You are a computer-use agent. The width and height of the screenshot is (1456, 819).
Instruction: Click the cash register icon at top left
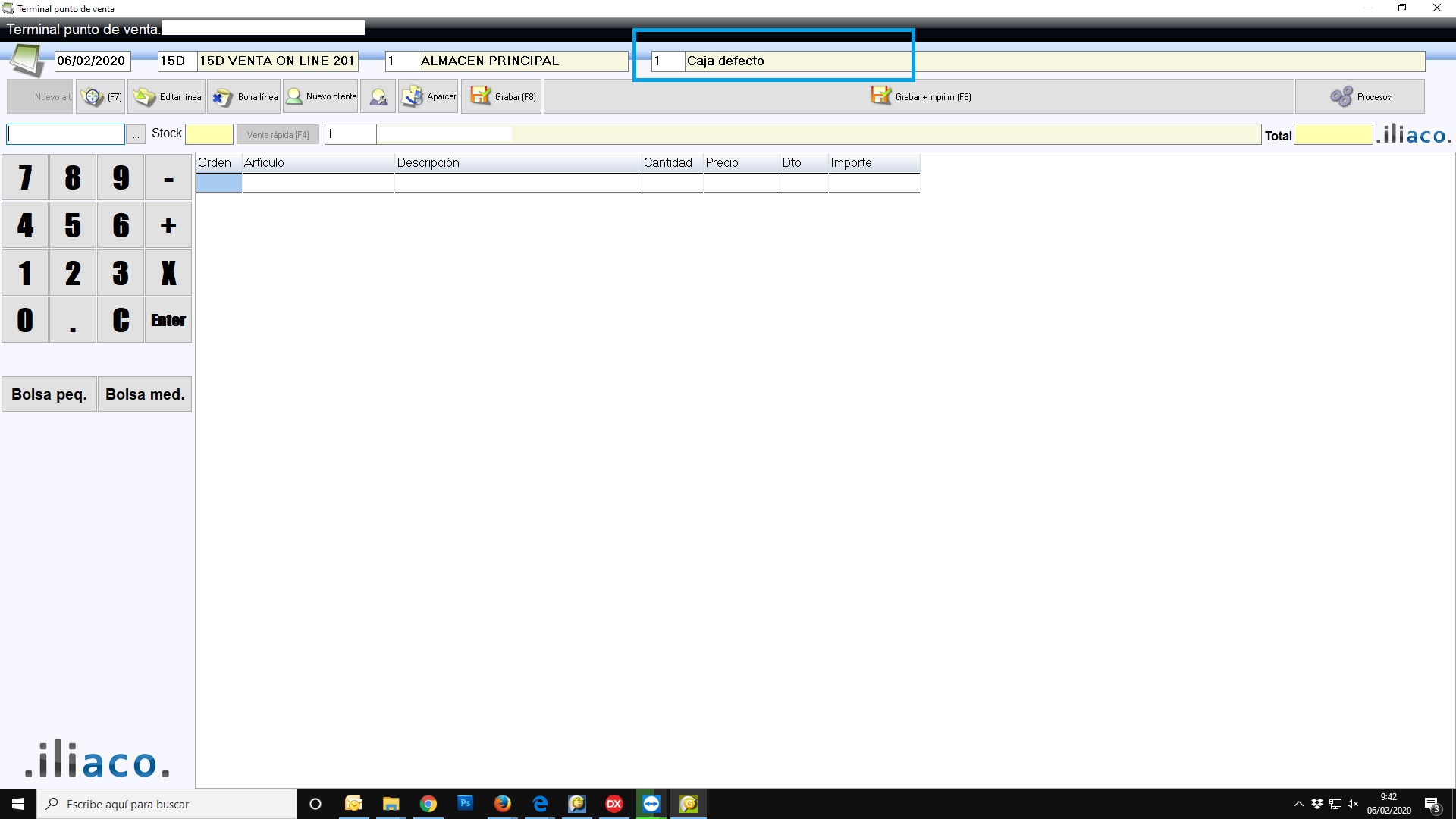click(x=27, y=61)
